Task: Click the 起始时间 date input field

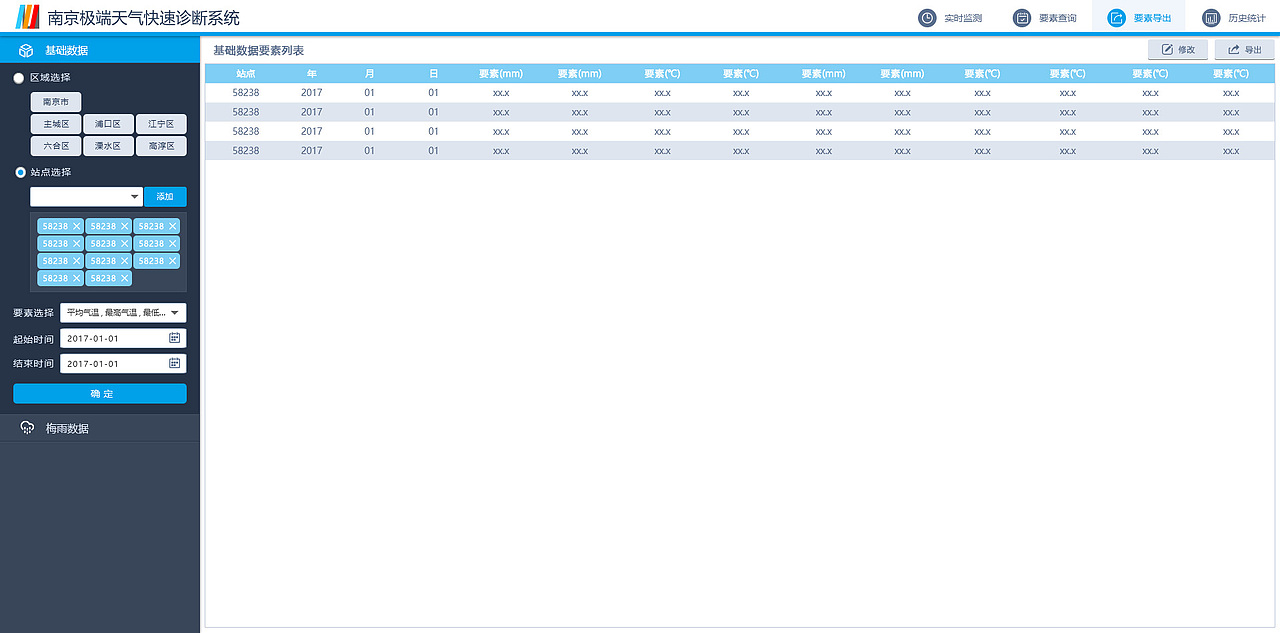Action: [123, 338]
